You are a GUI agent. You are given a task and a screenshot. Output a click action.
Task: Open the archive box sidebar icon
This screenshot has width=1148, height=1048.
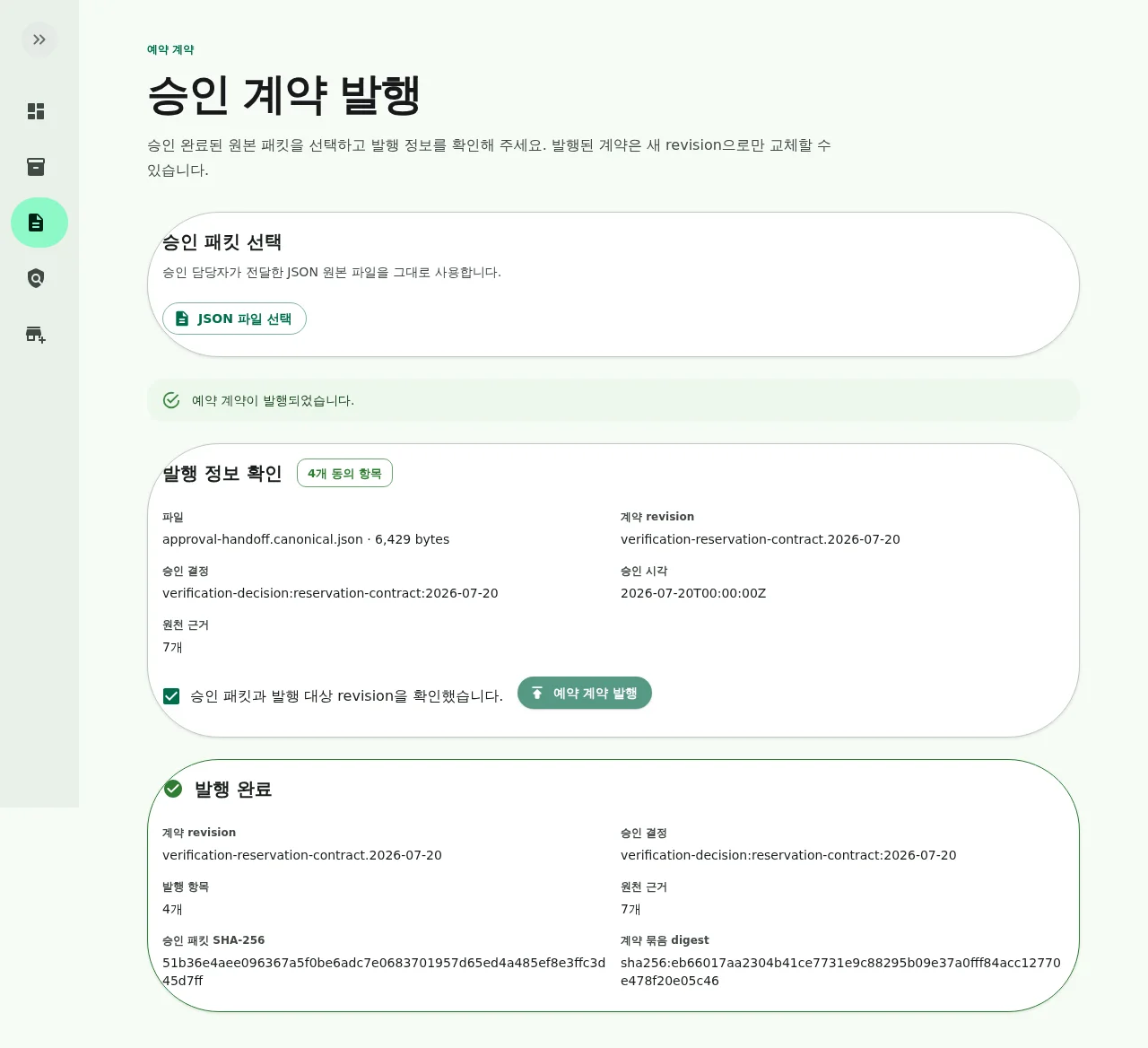click(36, 167)
